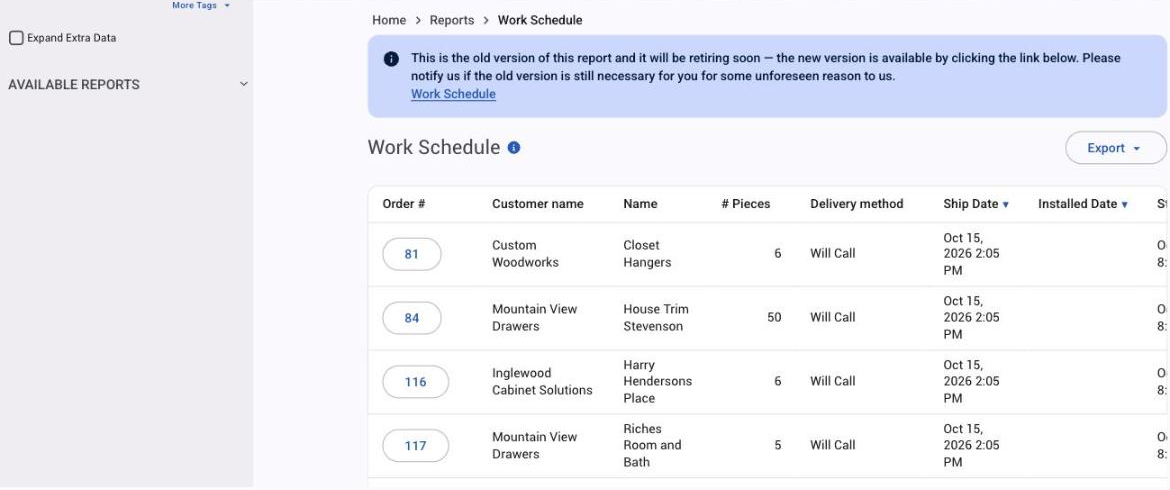The width and height of the screenshot is (1170, 490).
Task: Click the info icon in the blue notice banner
Action: (x=391, y=59)
